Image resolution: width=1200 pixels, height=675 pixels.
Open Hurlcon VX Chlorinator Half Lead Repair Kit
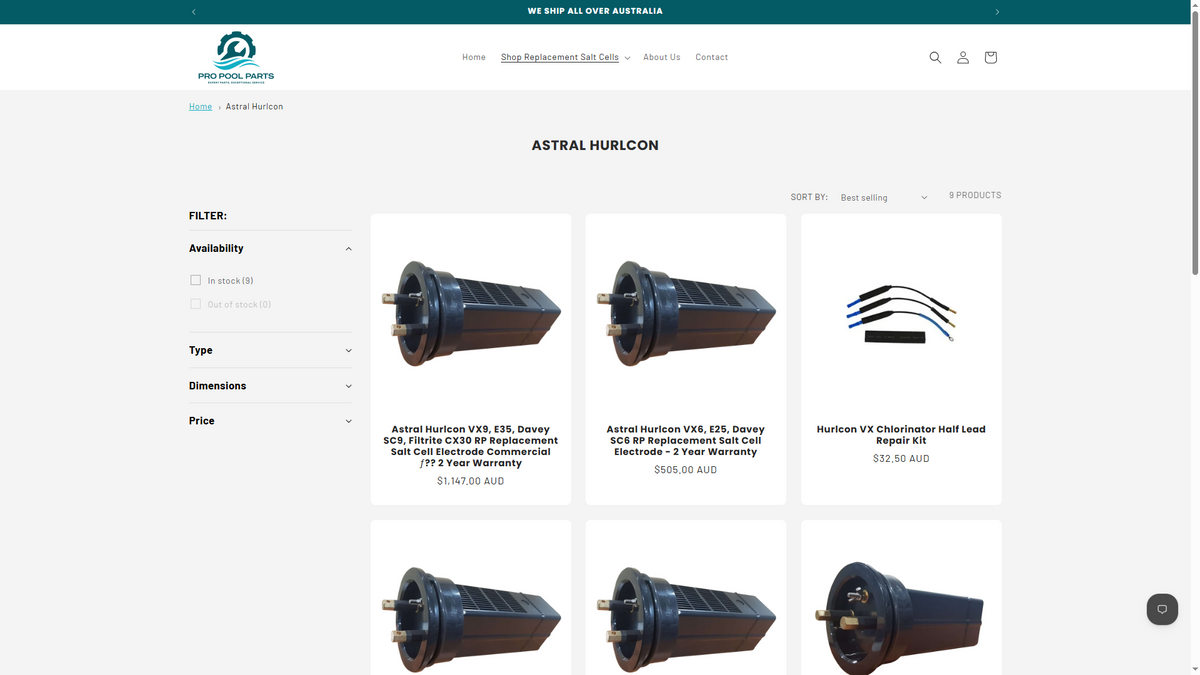901,435
